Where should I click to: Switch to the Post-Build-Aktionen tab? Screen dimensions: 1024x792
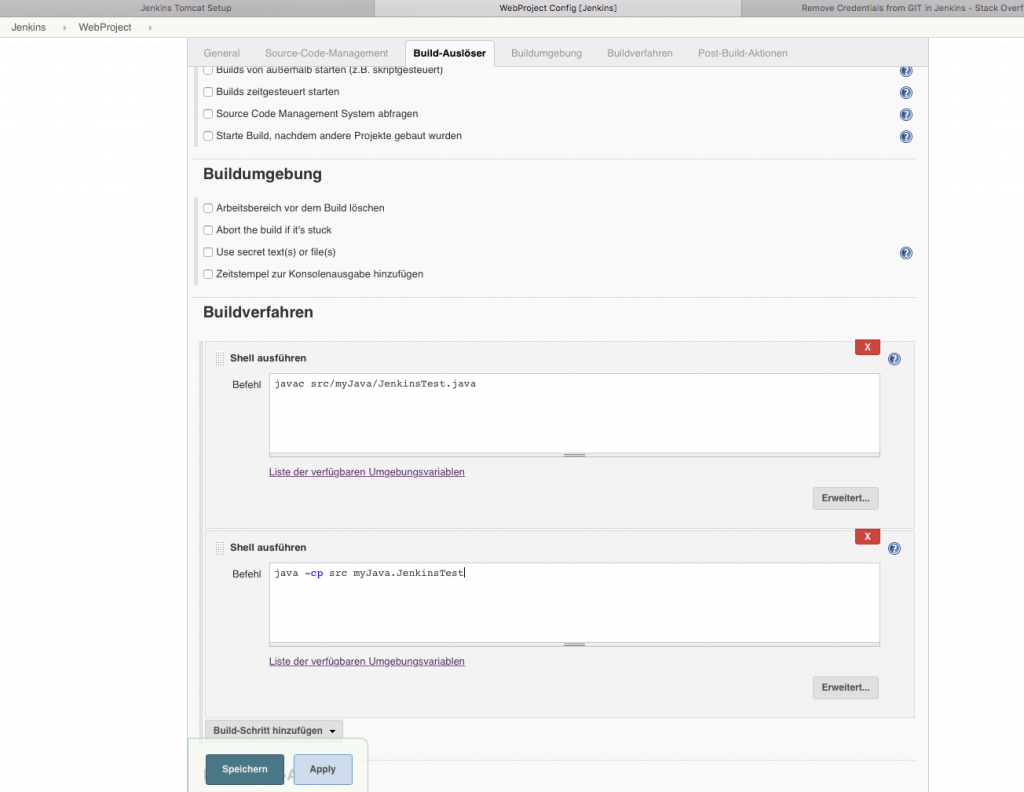(x=743, y=53)
